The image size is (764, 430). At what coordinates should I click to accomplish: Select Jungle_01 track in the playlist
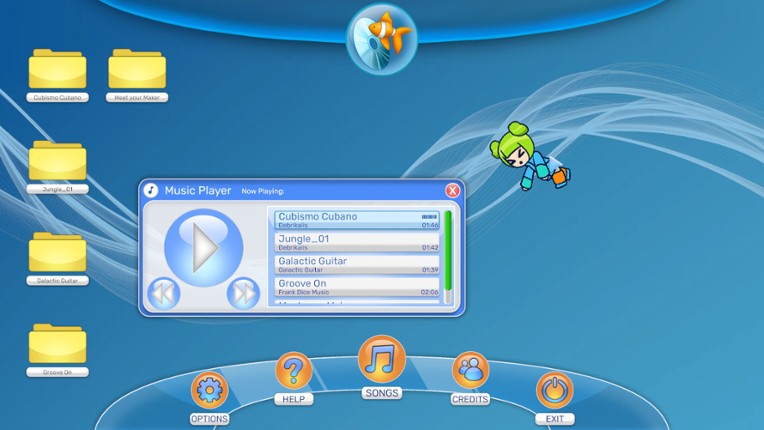click(357, 242)
